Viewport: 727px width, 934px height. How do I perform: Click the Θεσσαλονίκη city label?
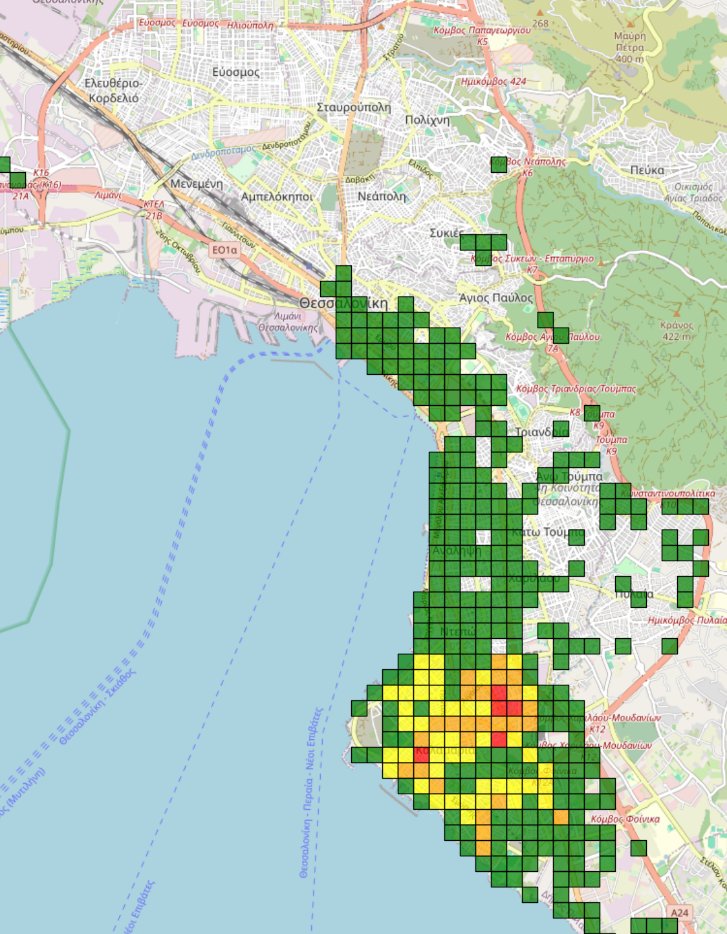[x=343, y=303]
